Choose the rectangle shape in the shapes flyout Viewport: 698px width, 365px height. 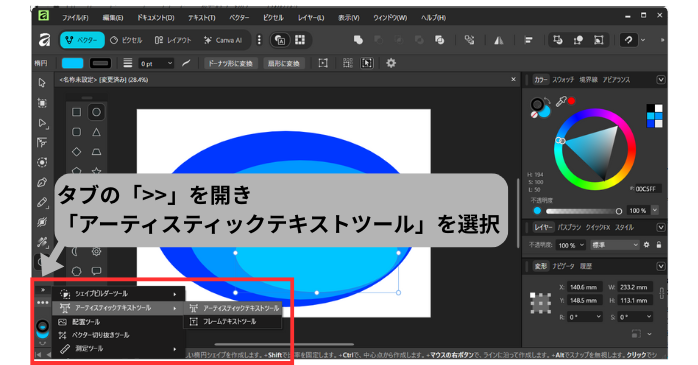77,112
